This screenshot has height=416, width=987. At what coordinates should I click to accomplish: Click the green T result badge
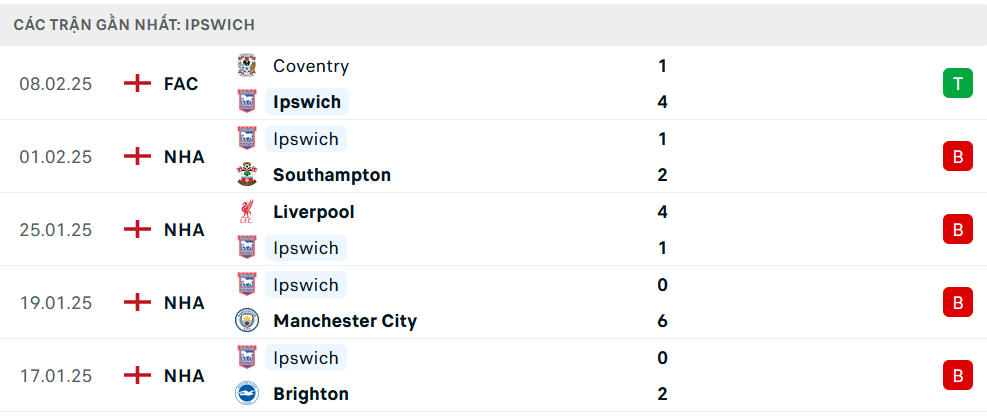[x=957, y=84]
